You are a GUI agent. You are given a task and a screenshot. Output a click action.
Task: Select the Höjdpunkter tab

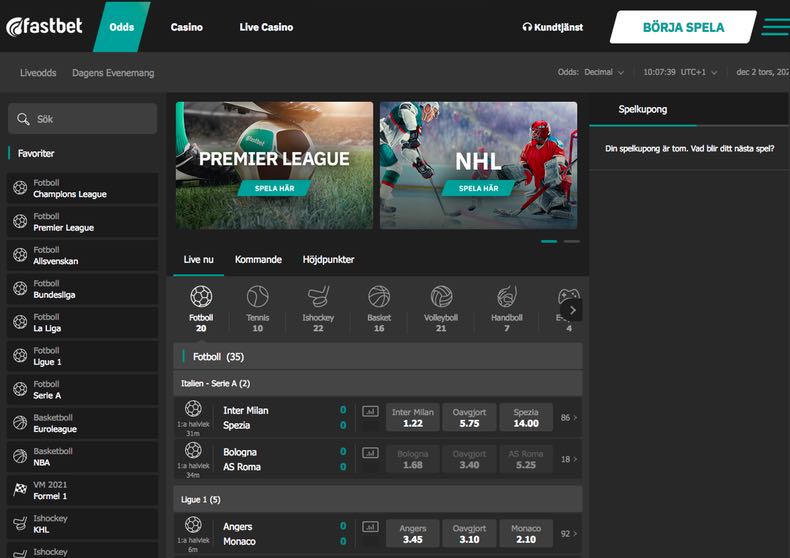328,259
